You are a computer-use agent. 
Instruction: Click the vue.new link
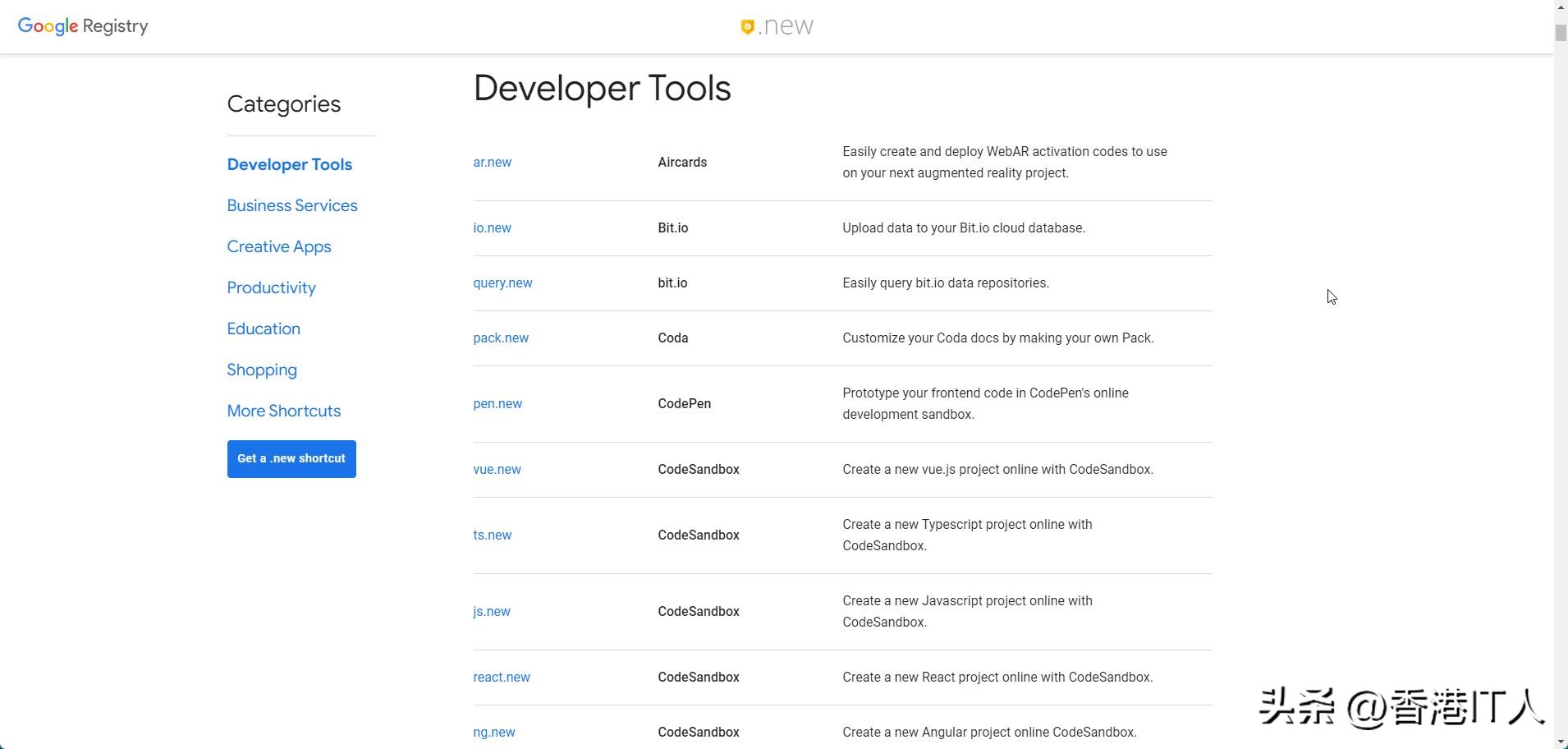(x=497, y=470)
